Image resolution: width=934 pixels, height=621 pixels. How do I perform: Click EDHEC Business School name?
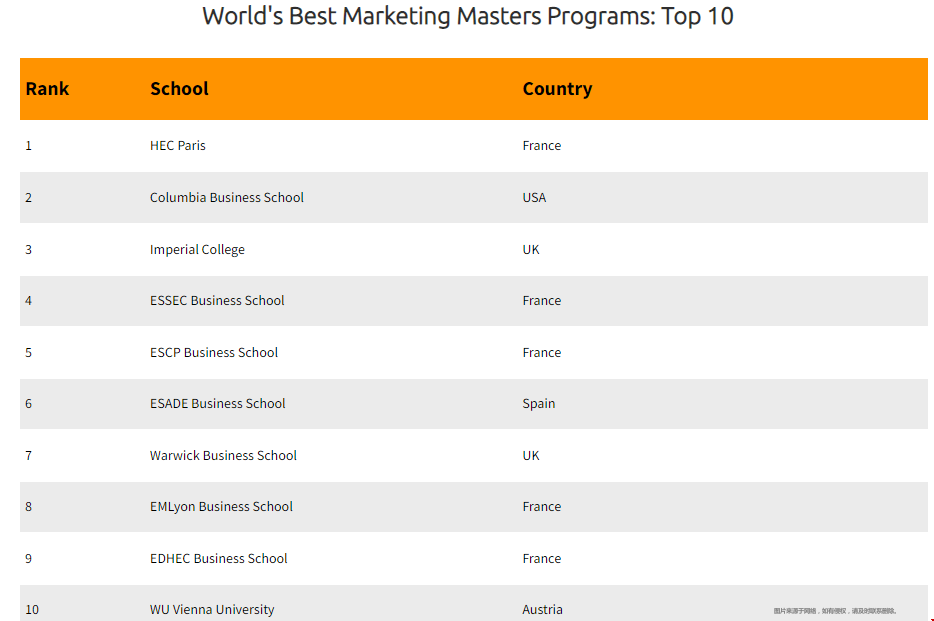[219, 558]
